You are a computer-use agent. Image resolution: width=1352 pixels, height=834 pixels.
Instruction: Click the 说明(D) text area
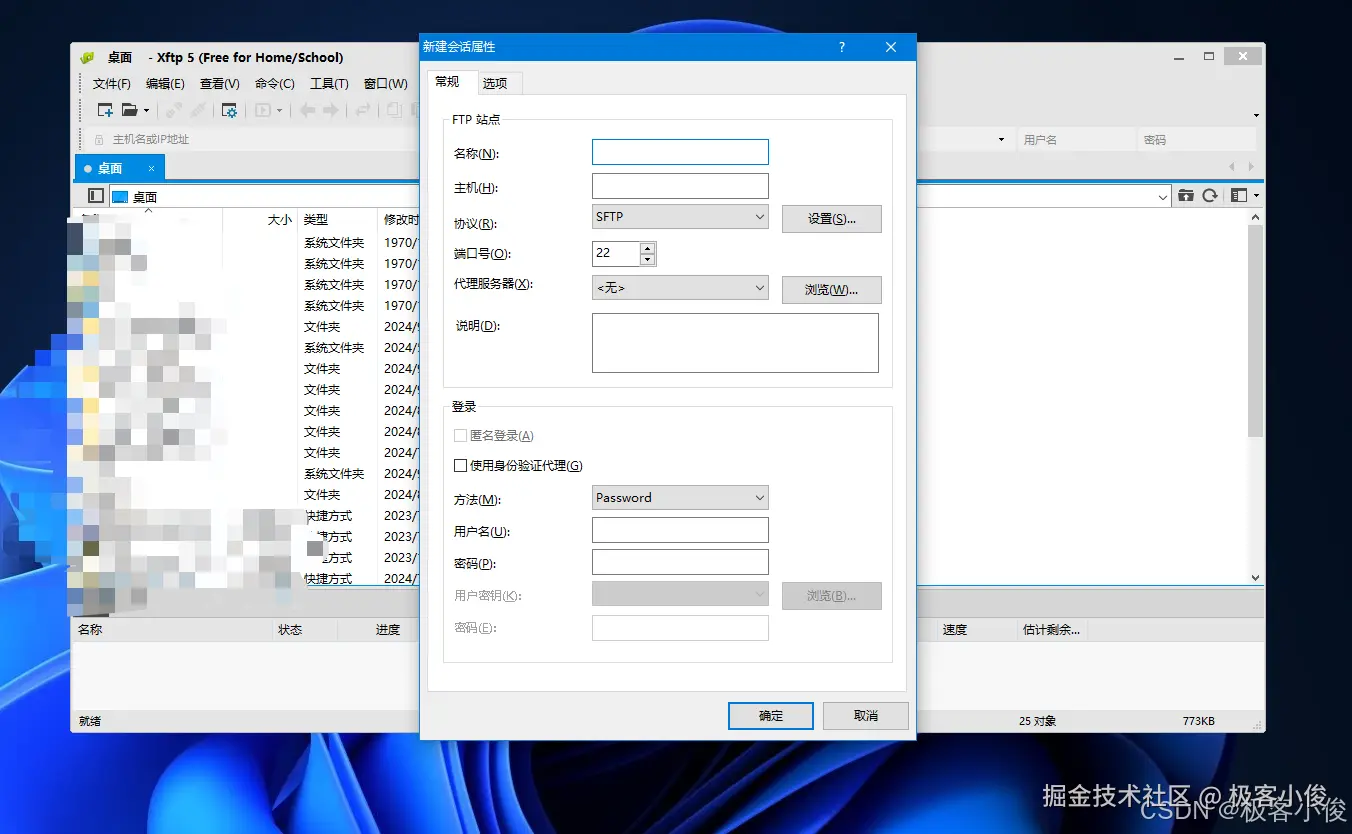click(735, 343)
